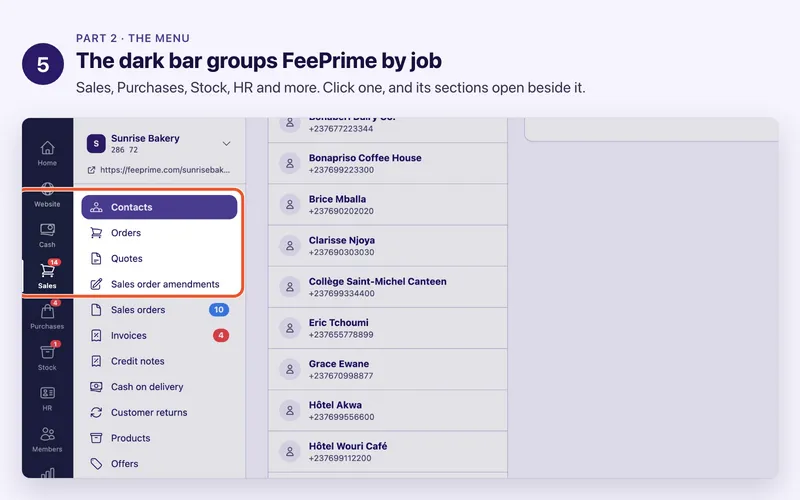Select contact Grace Ewane
Screen dimensions: 800x500
click(x=388, y=369)
